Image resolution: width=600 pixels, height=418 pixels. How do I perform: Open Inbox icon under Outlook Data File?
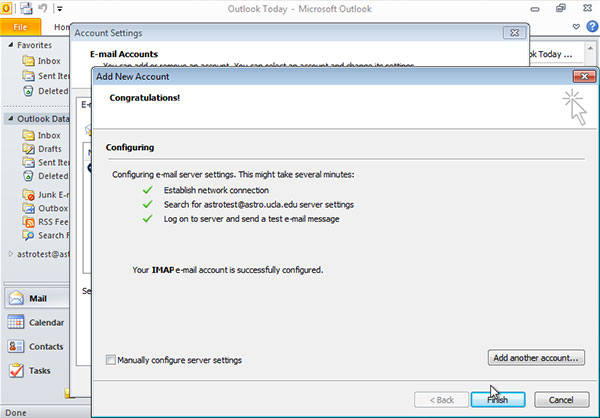(x=28, y=135)
